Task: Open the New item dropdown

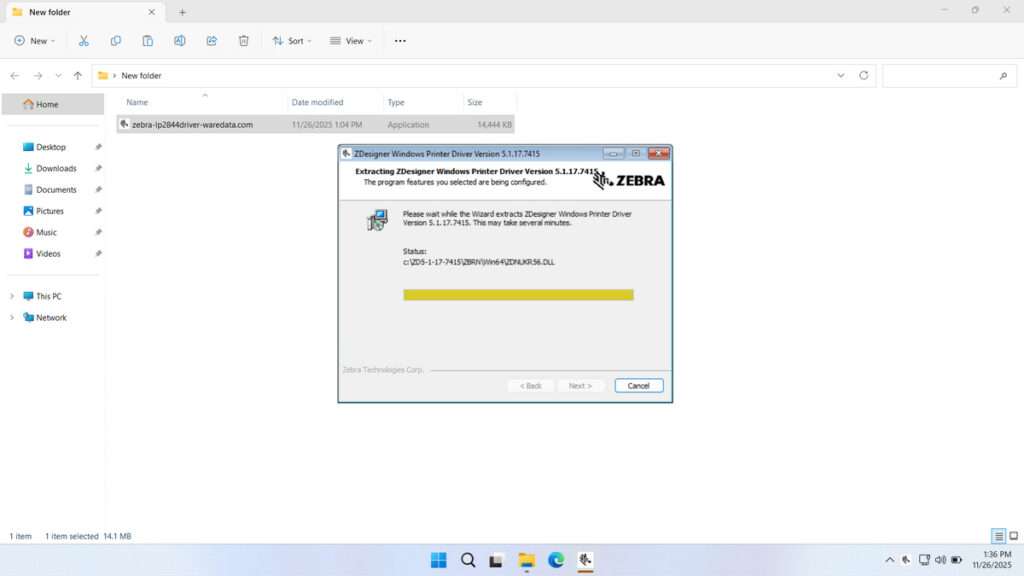Action: pyautogui.click(x=35, y=40)
